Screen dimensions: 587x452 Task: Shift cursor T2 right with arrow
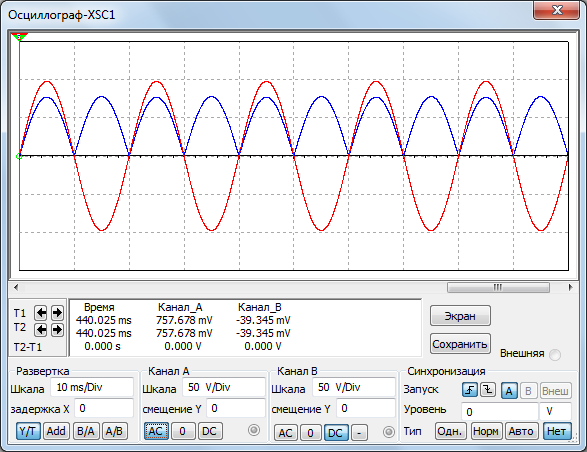(57, 330)
